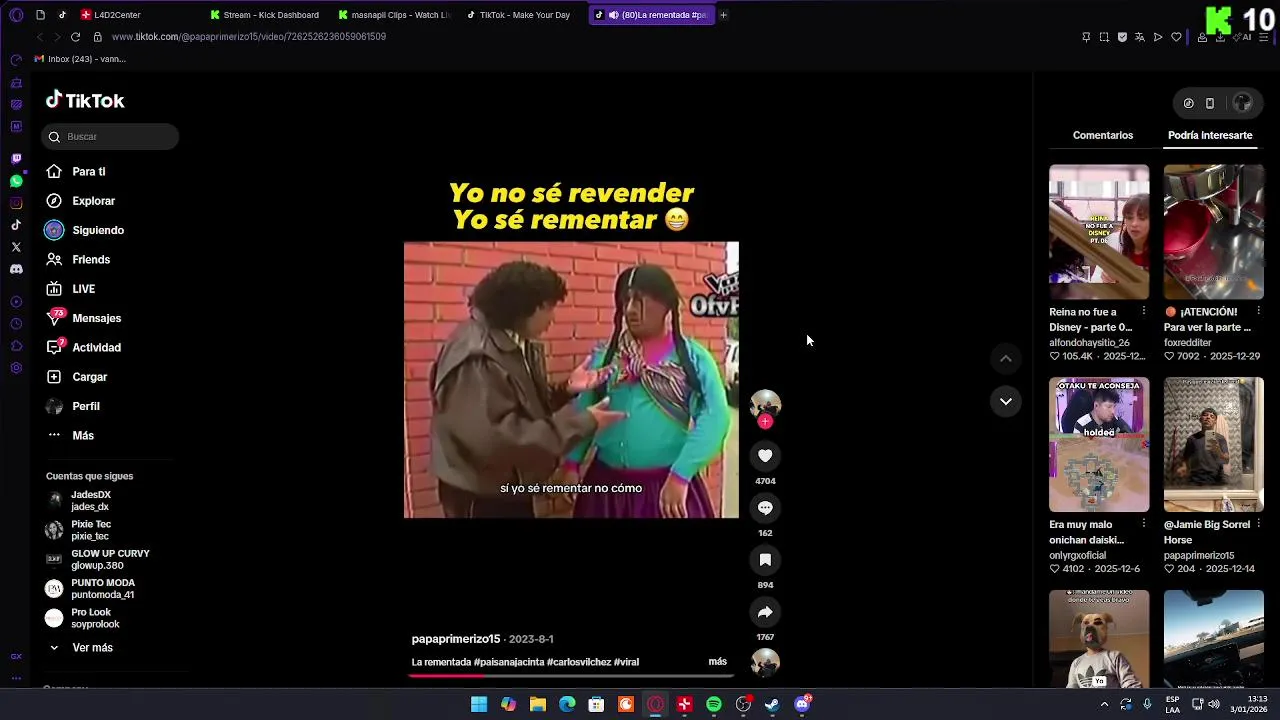This screenshot has height=720, width=1280.
Task: Go to the next video with down arrow
Action: 1006,401
